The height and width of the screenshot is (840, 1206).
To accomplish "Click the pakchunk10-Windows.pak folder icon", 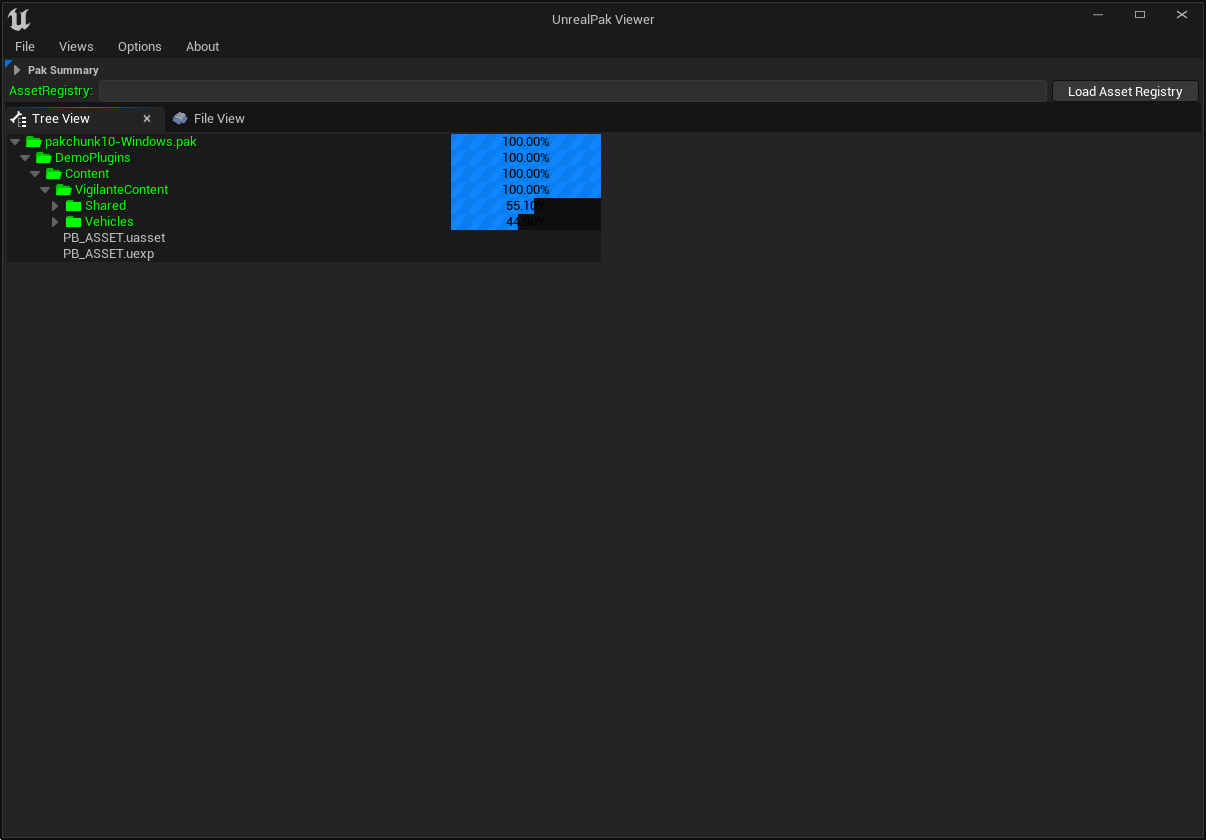I will 34,142.
